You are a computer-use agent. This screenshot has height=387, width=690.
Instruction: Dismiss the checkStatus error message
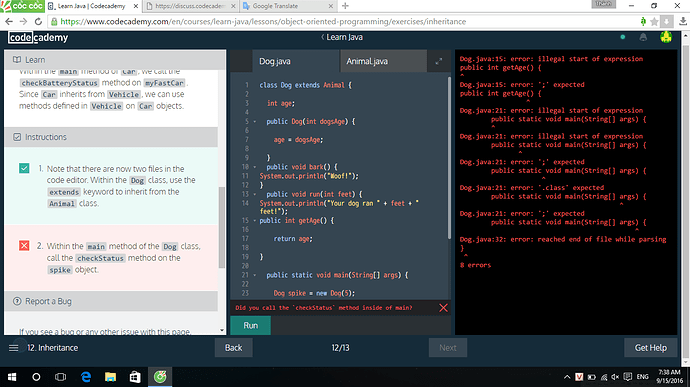443,308
